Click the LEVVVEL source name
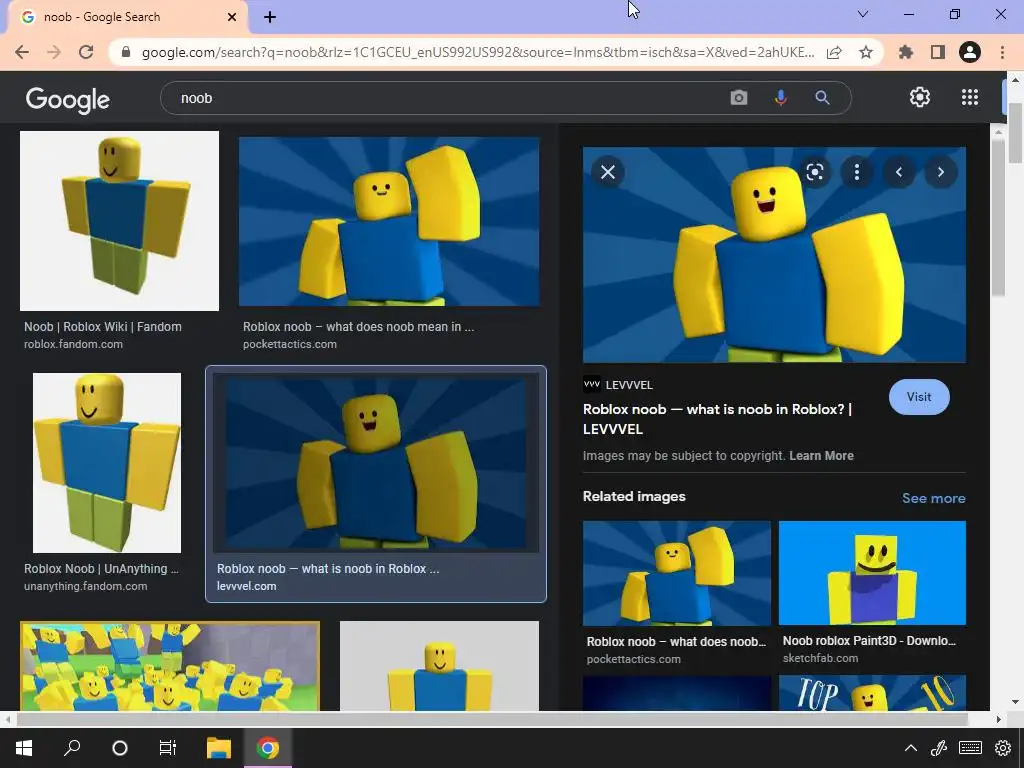The image size is (1024, 768). [x=629, y=385]
